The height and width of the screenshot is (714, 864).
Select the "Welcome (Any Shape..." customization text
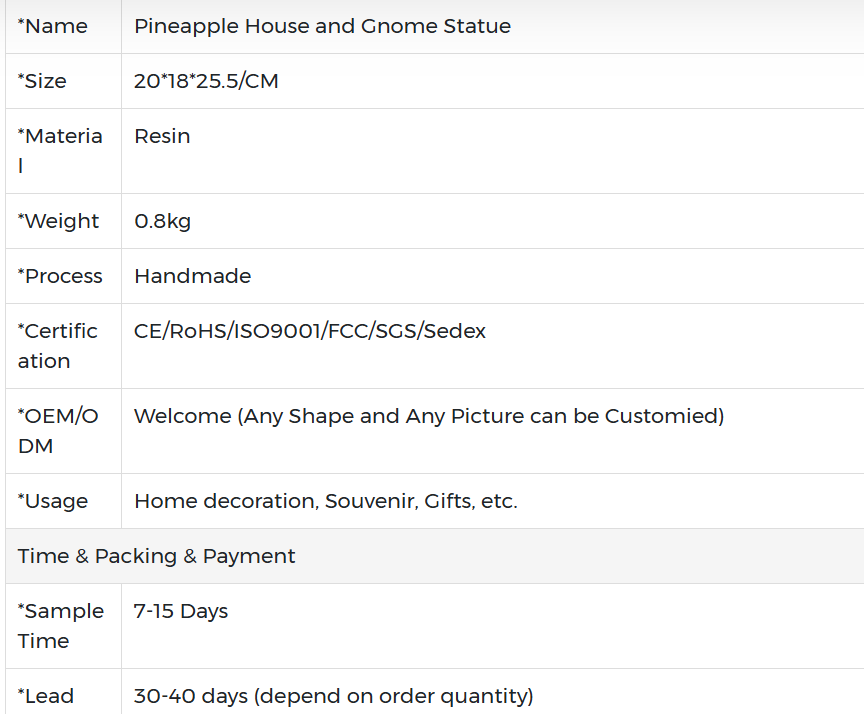429,417
